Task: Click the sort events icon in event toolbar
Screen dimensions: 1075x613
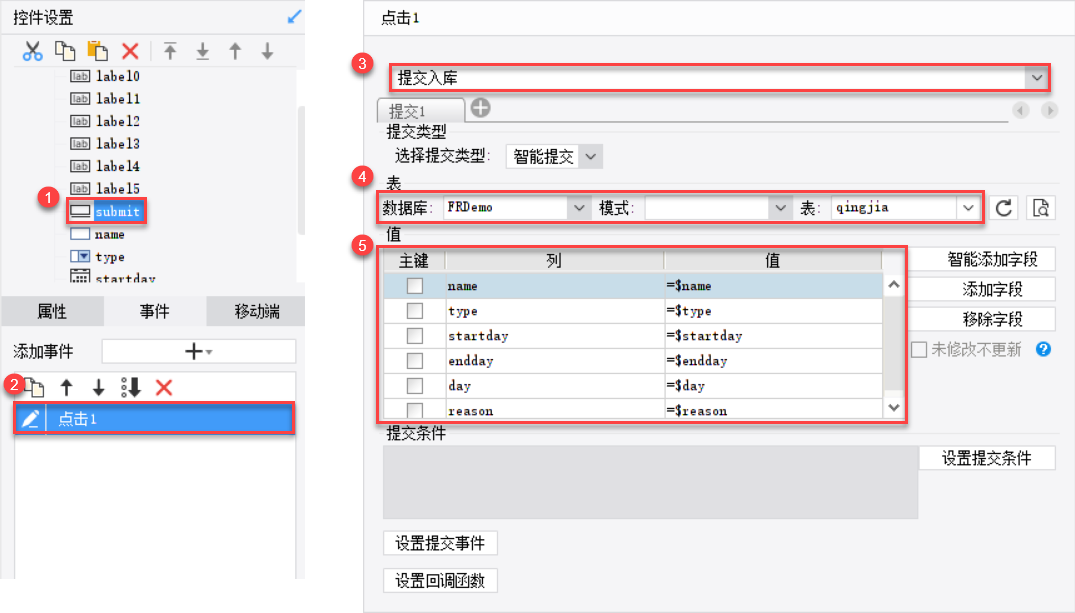Action: pos(131,387)
